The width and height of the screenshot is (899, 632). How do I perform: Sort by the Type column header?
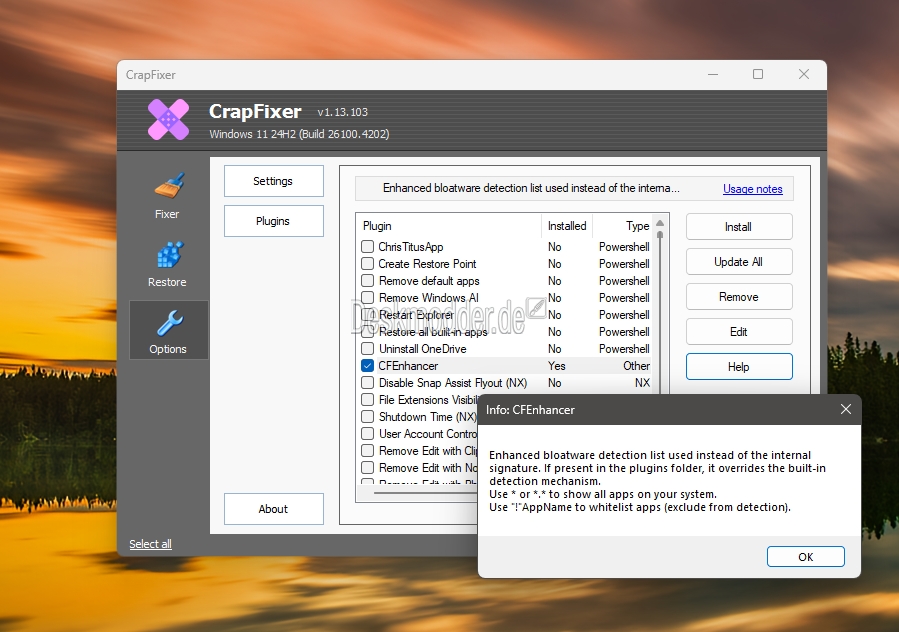[x=623, y=226]
